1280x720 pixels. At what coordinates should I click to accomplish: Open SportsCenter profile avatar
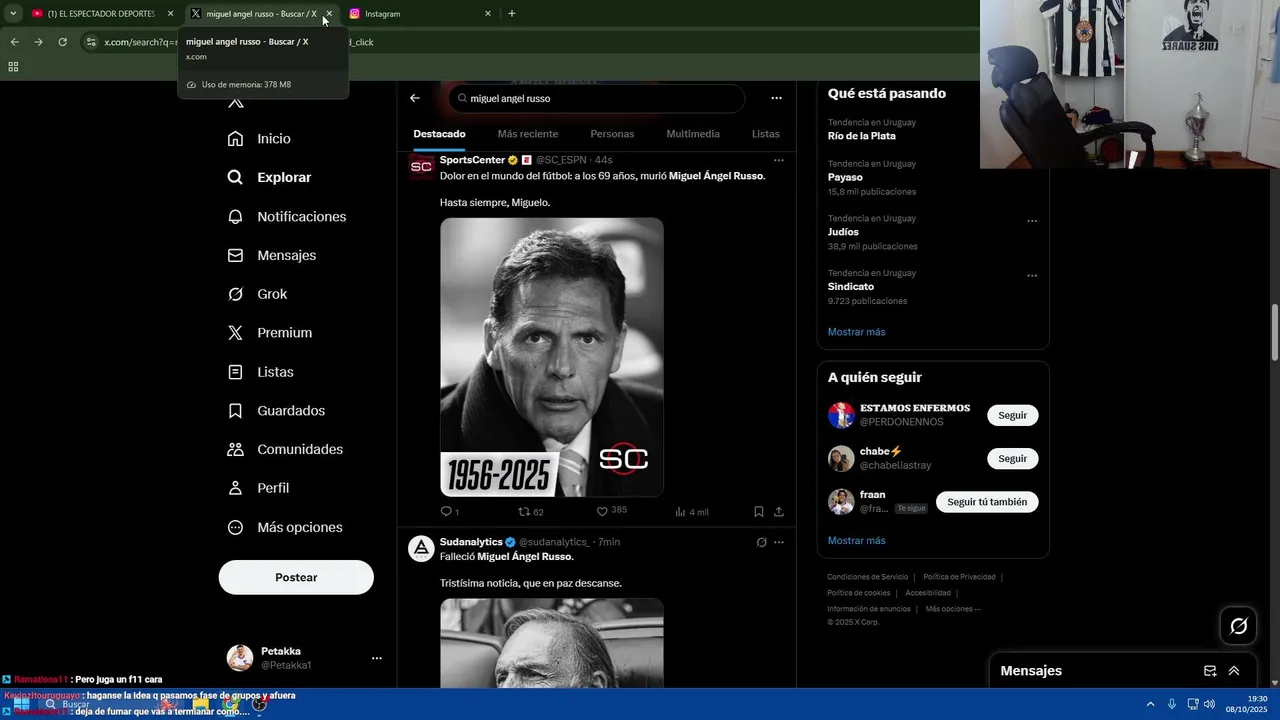[421, 167]
